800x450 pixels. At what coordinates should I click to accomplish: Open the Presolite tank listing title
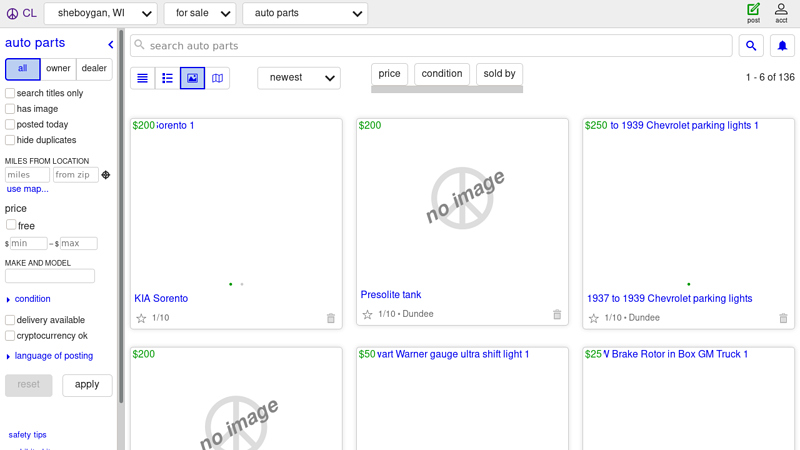(x=391, y=295)
